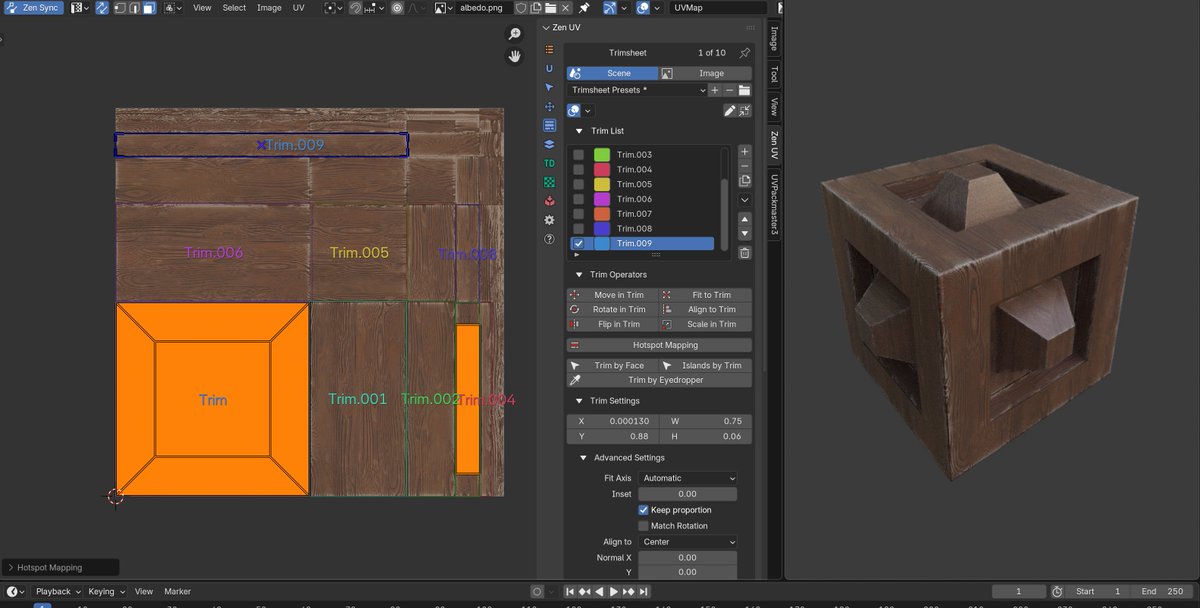Click the Zen Sync button in header

click(x=34, y=7)
